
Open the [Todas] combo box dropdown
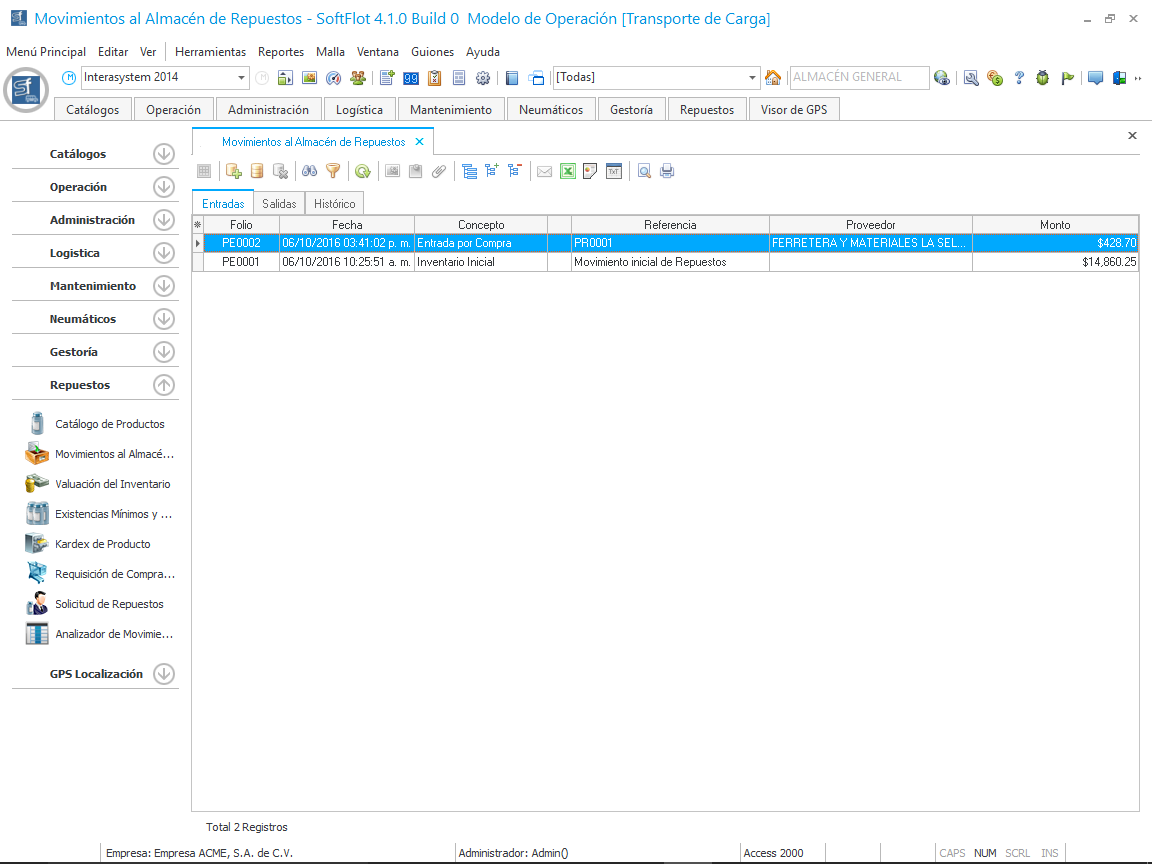click(x=753, y=78)
